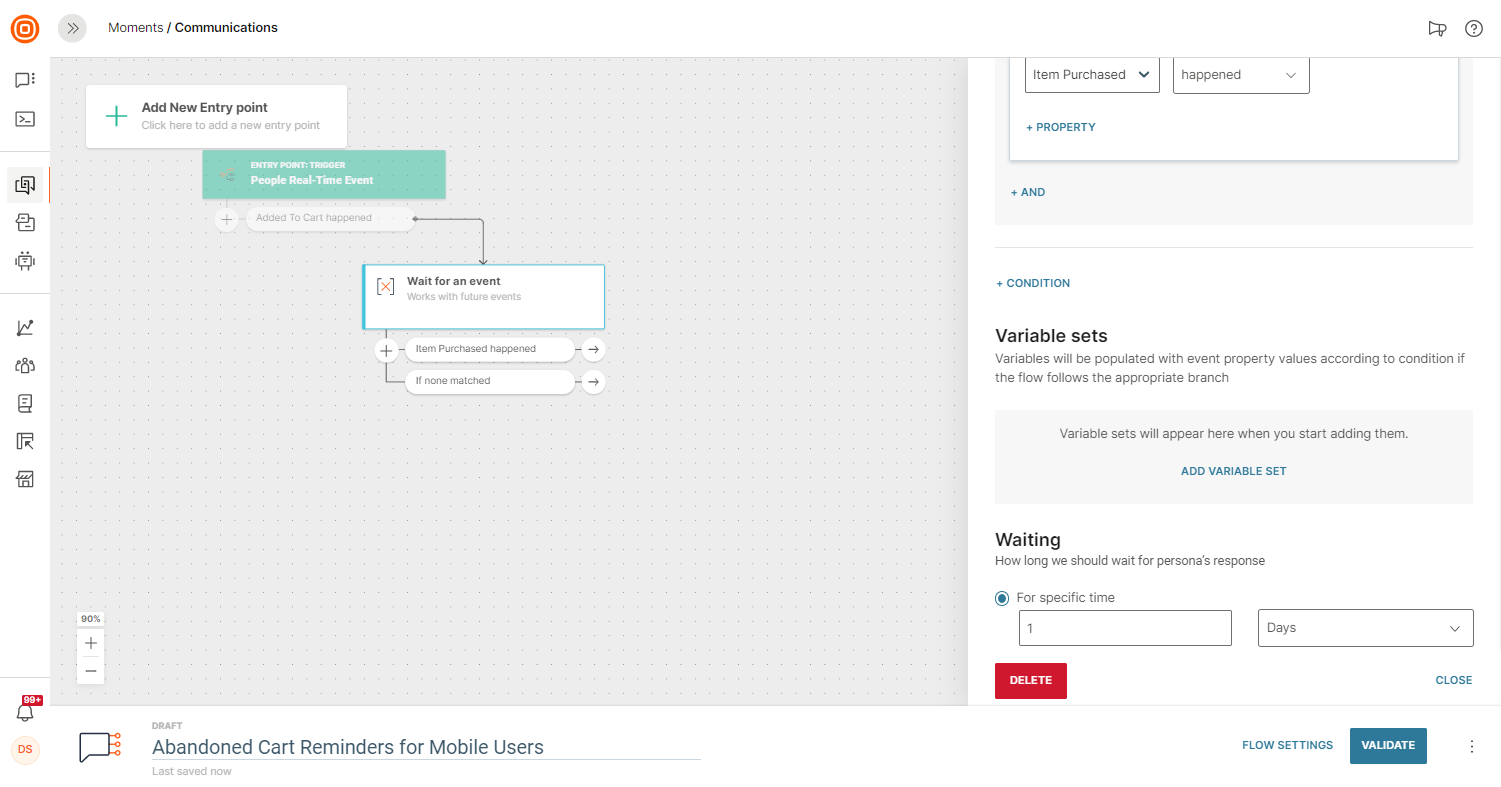The width and height of the screenshot is (1501, 787).
Task: Zoom out the canvas with minus button
Action: (90, 670)
